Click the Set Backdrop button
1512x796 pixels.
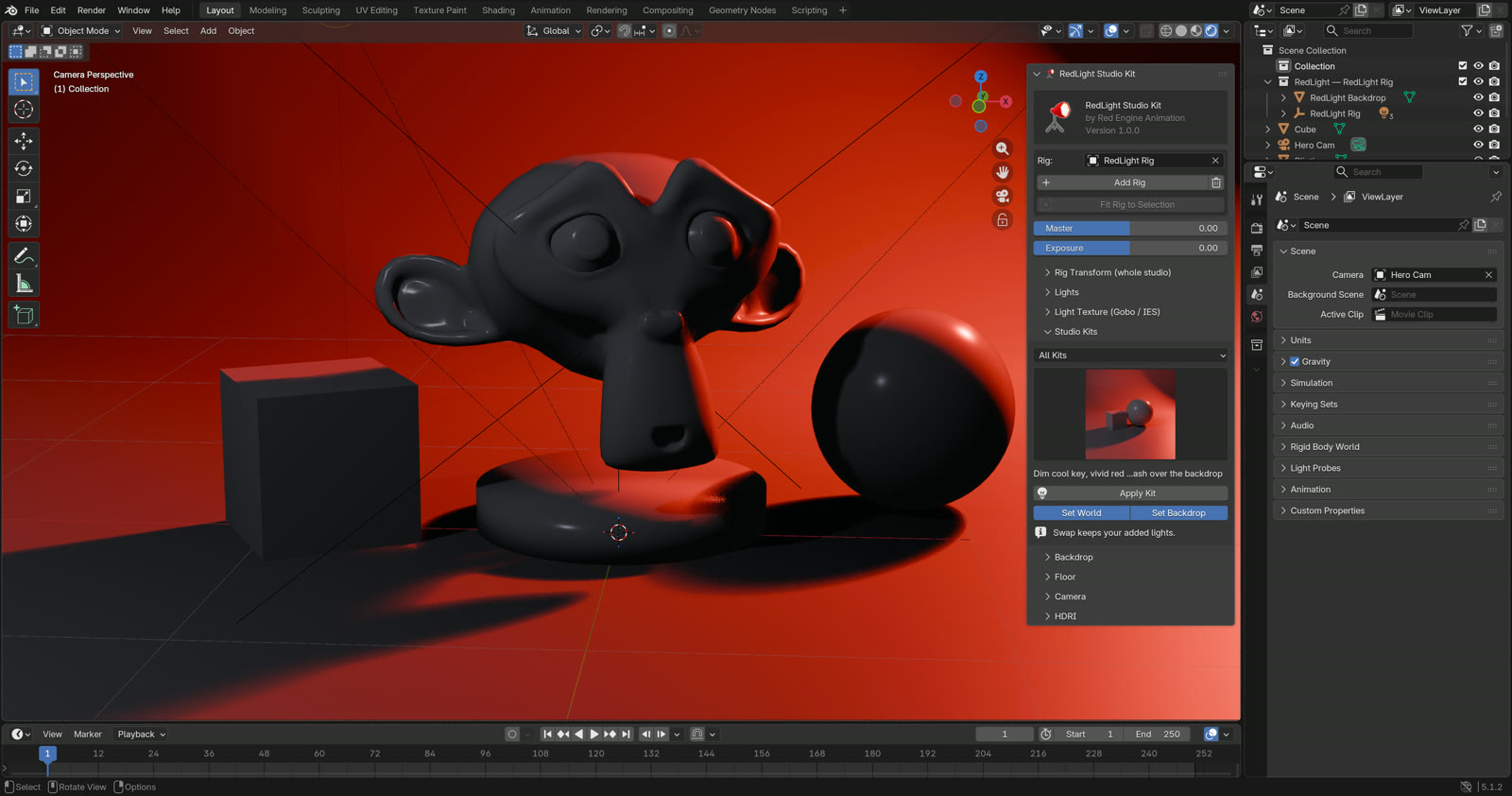point(1178,513)
